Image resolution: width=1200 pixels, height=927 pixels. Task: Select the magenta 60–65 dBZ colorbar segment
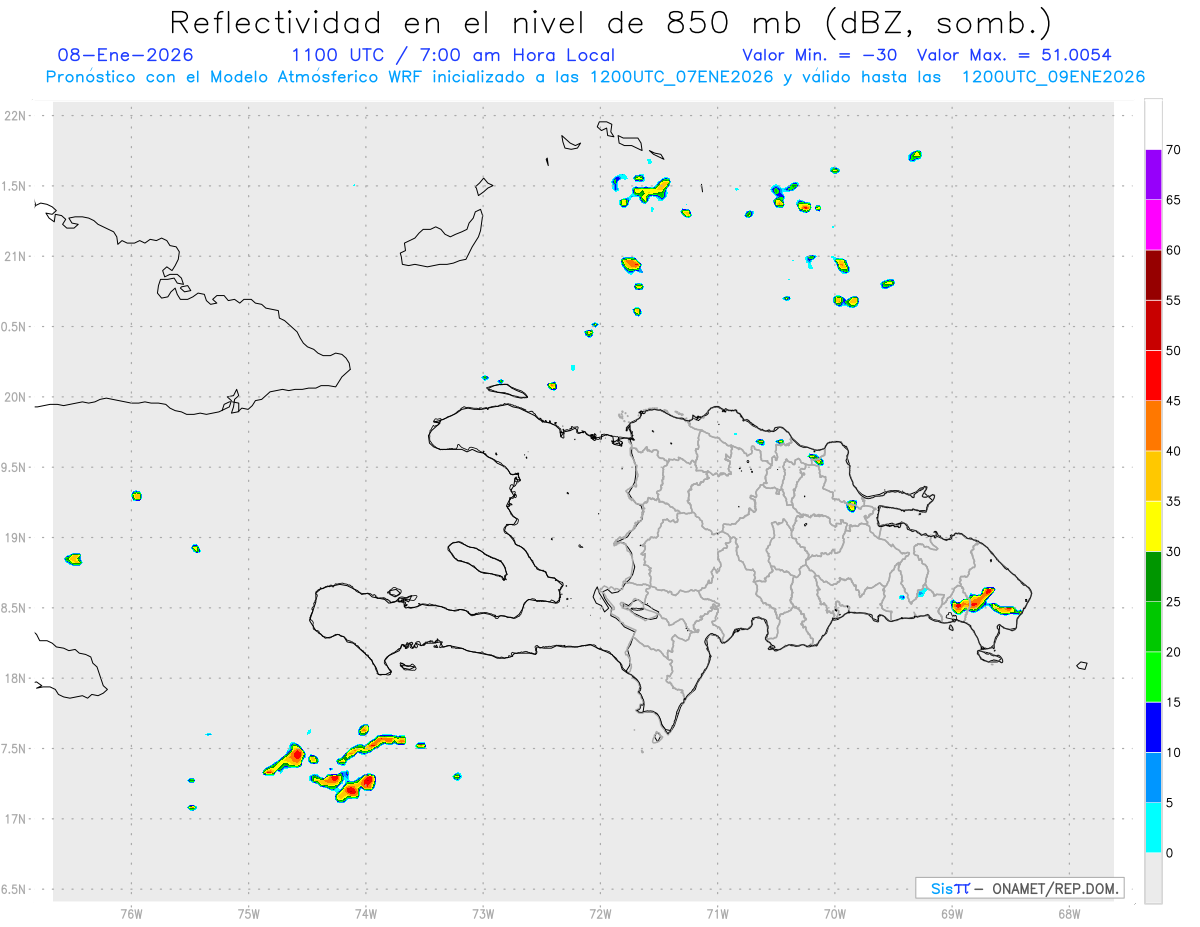coord(1153,225)
